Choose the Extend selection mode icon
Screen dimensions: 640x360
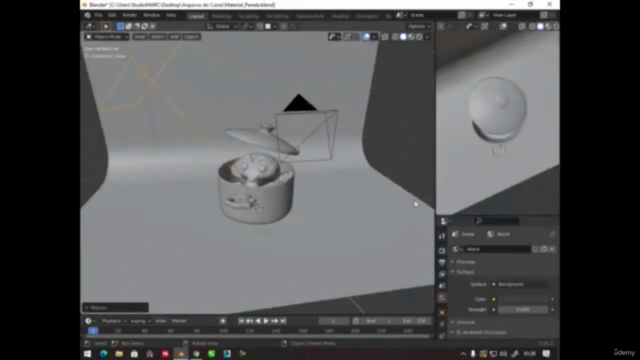coord(129,26)
